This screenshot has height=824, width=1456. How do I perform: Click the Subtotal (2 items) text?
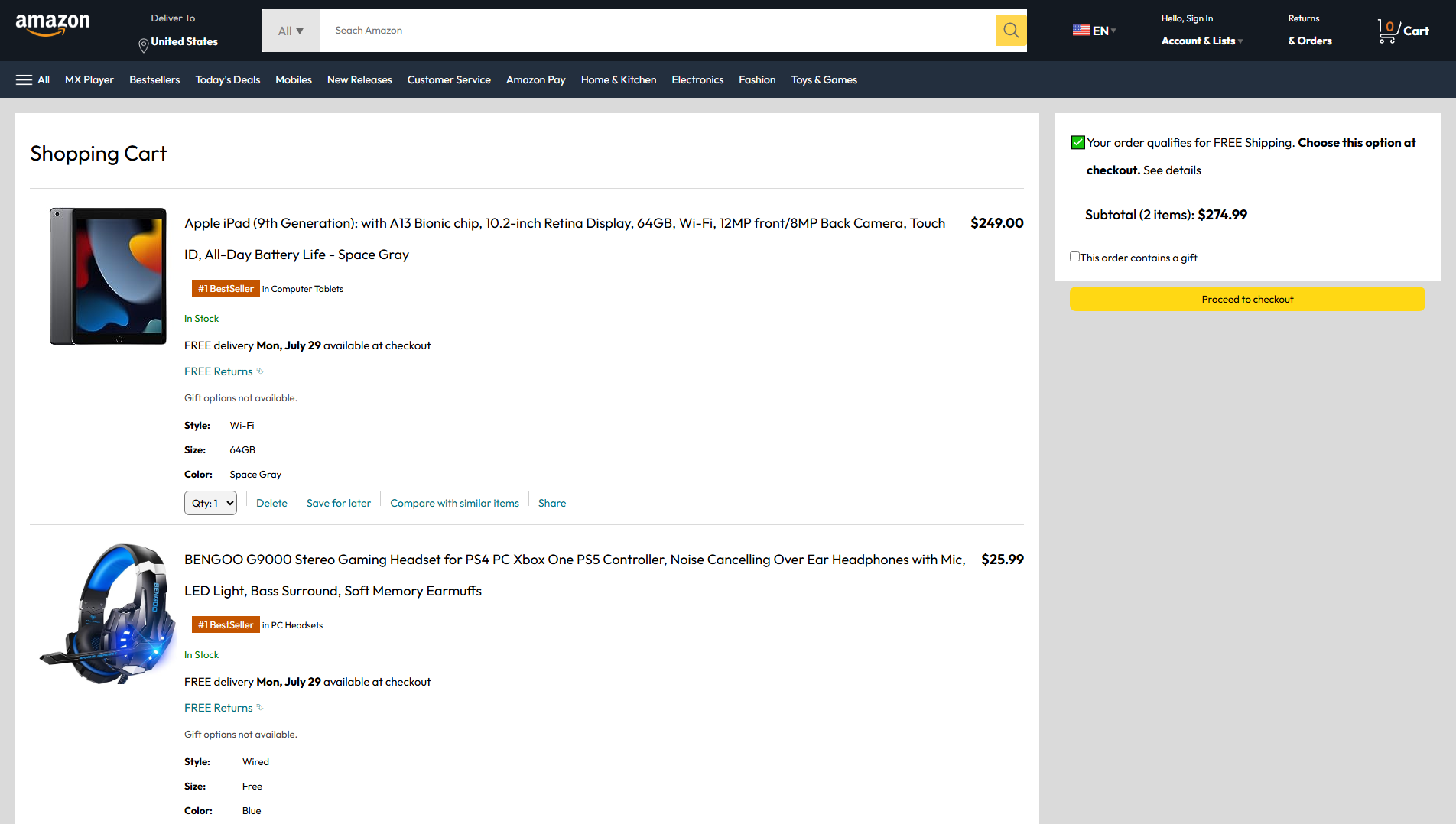[1166, 215]
